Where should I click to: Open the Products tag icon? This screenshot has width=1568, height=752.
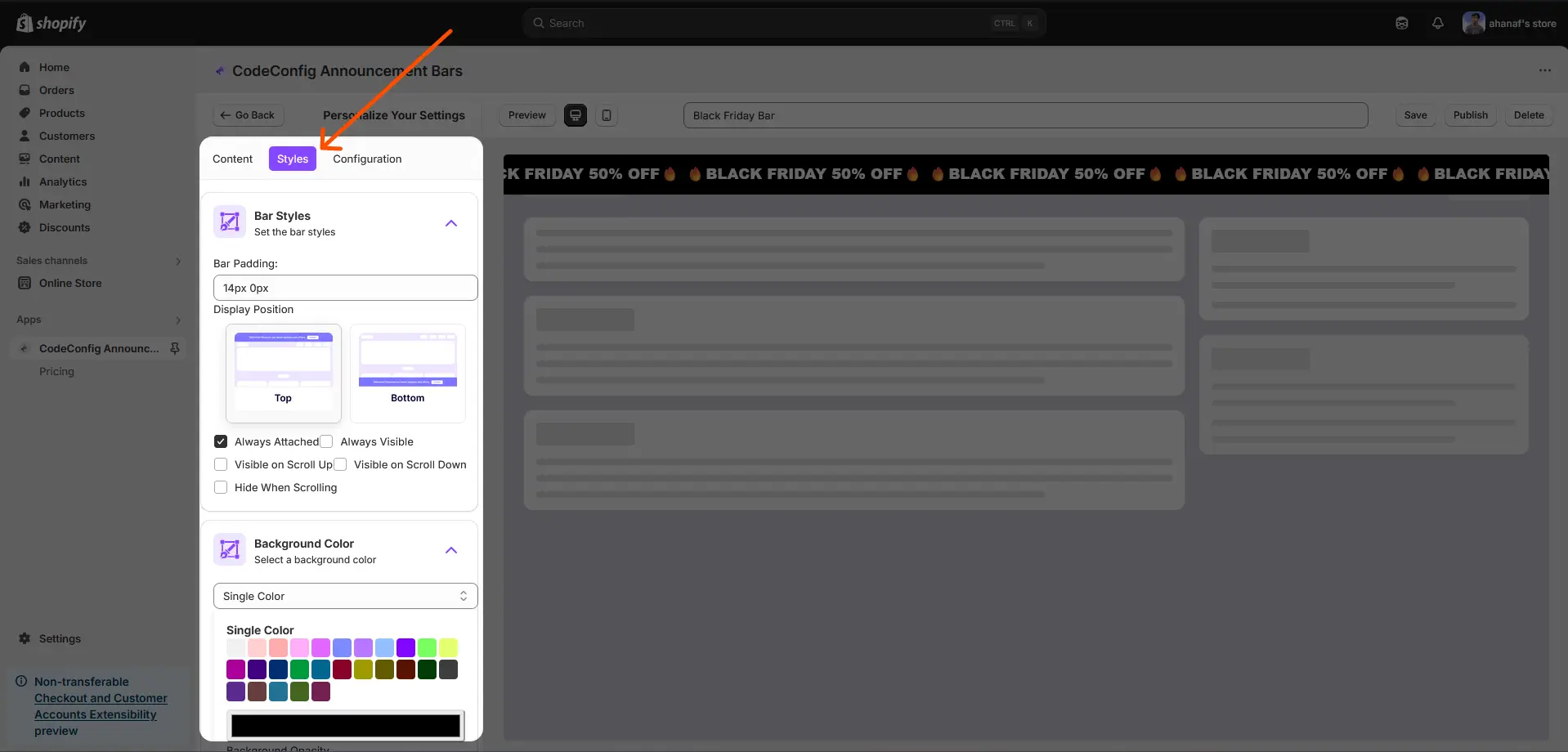[25, 113]
